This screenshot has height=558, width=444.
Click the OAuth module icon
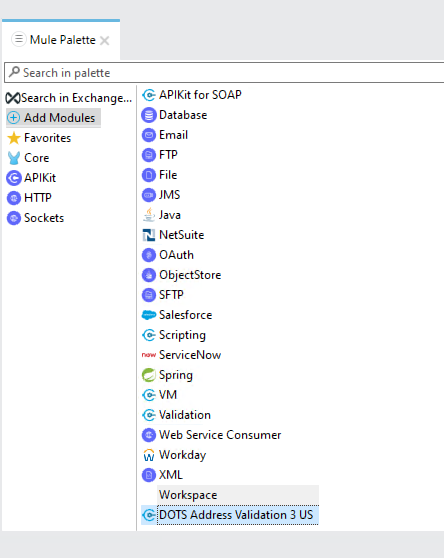[149, 255]
